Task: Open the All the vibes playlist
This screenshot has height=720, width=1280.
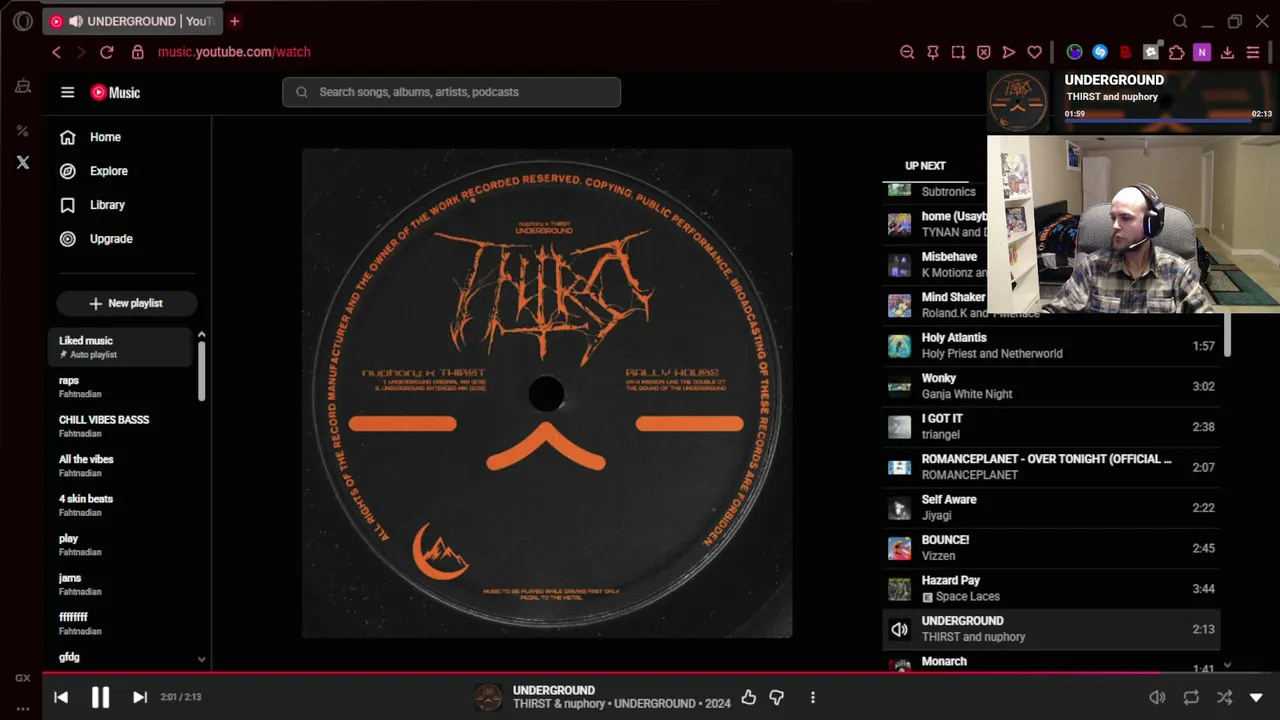Action: (x=121, y=466)
